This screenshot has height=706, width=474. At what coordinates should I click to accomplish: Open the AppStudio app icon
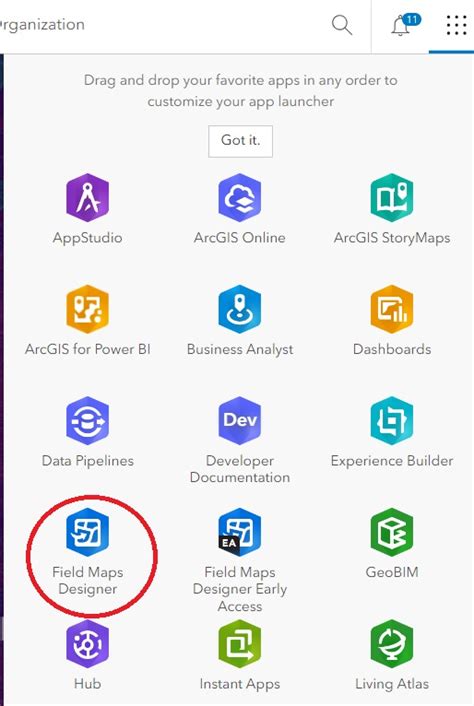pos(87,198)
